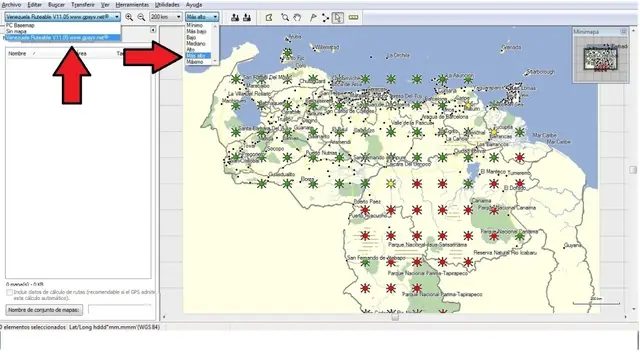Click the Puerto Páez map label
The image size is (640, 360).
(x=367, y=202)
